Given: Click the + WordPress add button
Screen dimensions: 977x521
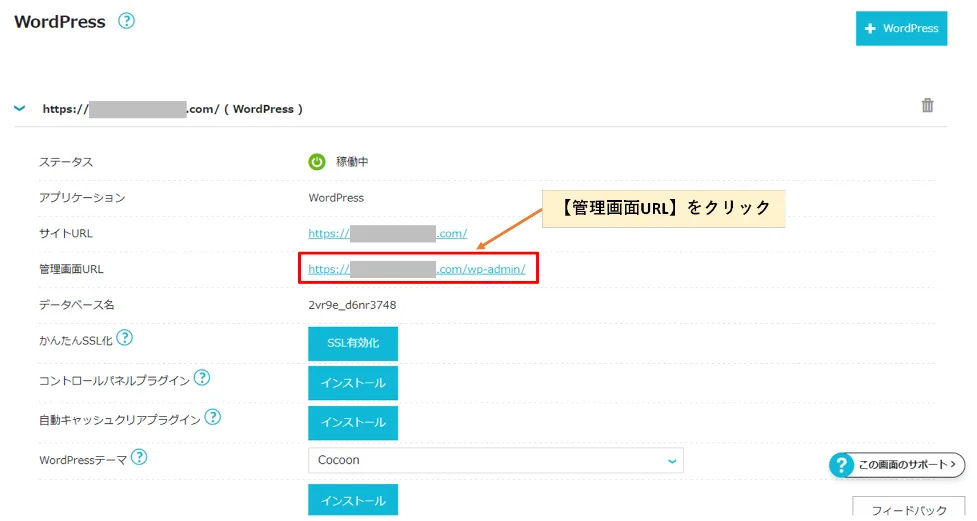Looking at the screenshot, I should [x=901, y=28].
